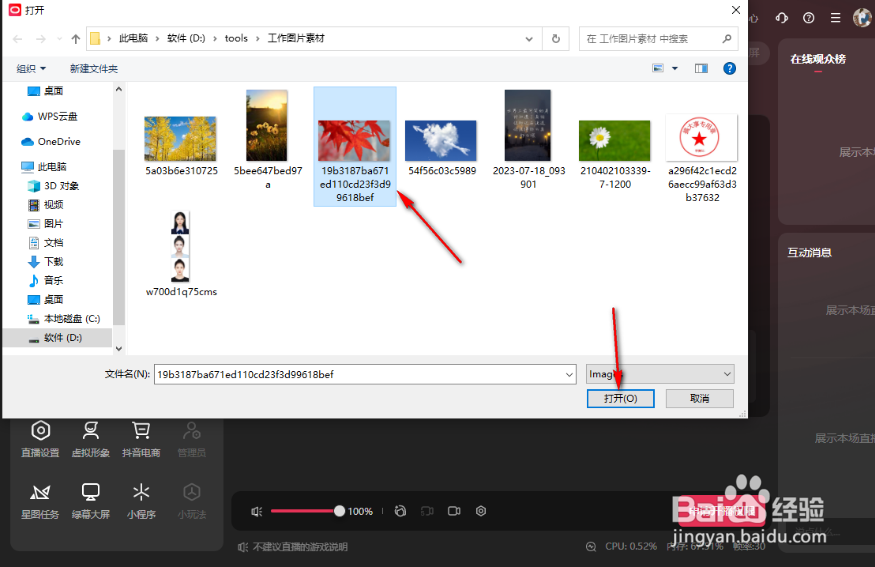Open the 组织 organize menu

click(31, 69)
